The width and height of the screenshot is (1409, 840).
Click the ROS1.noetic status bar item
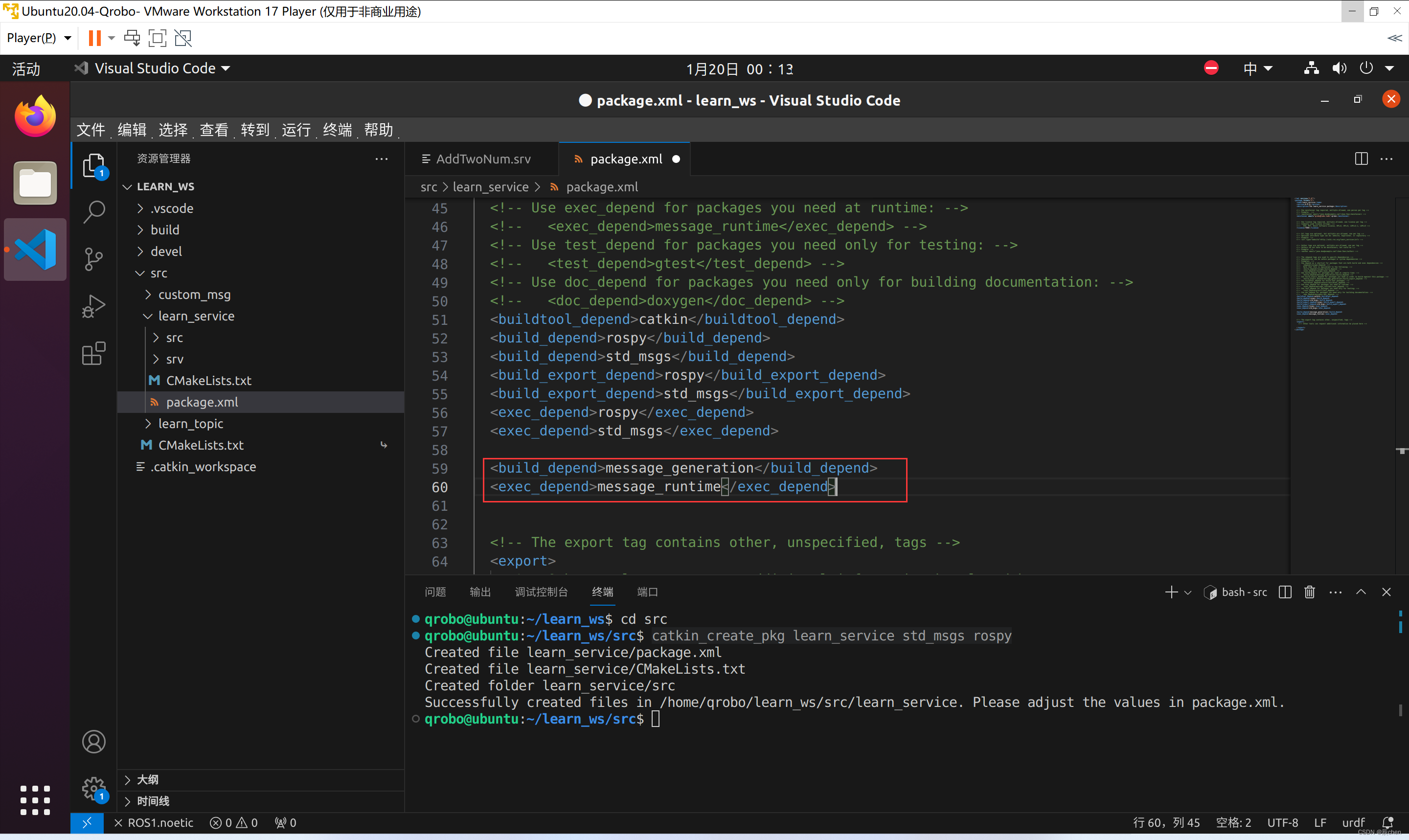(x=153, y=822)
